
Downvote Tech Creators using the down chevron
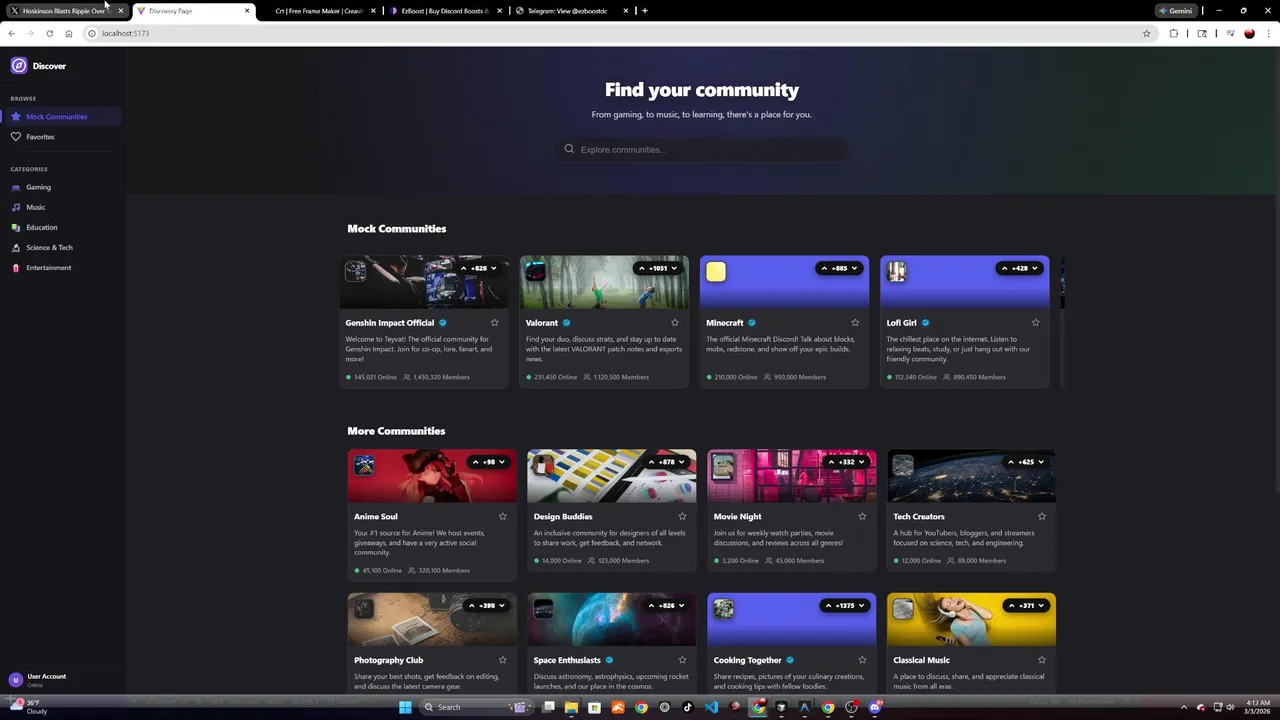point(1041,462)
